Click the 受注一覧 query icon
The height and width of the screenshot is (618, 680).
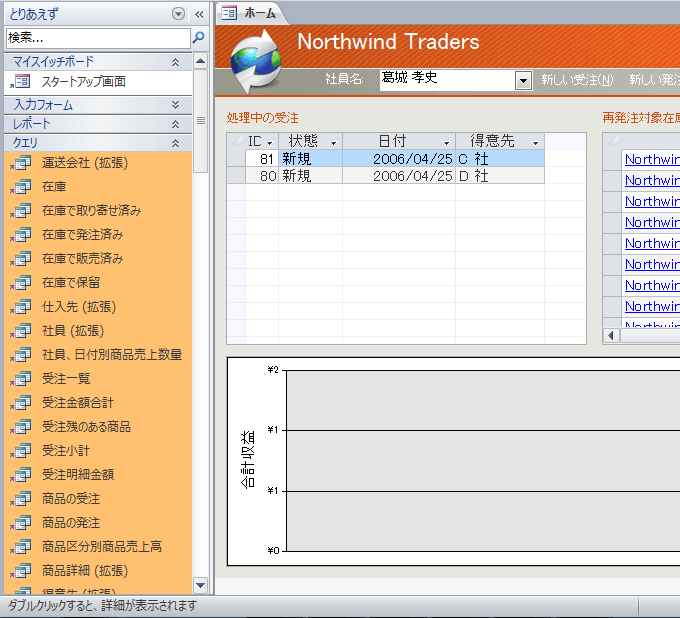pos(21,379)
